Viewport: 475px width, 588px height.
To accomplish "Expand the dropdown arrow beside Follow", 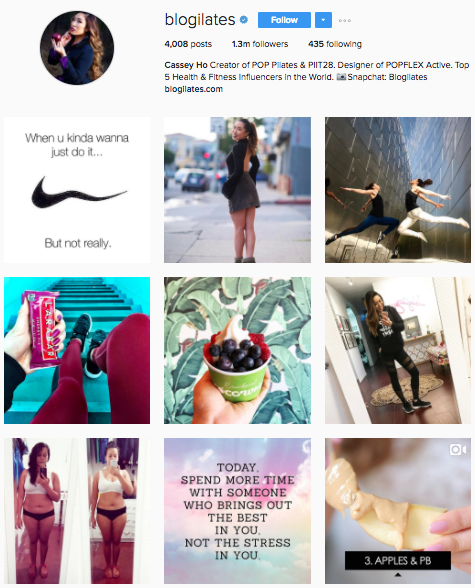I will 323,20.
